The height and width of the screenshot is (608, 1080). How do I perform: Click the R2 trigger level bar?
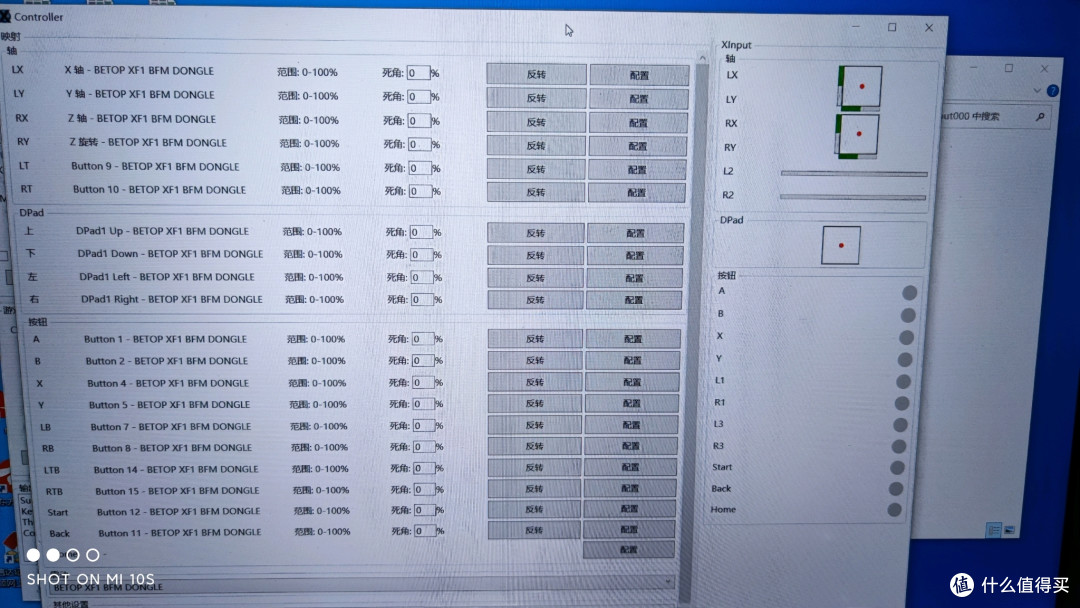click(x=853, y=197)
